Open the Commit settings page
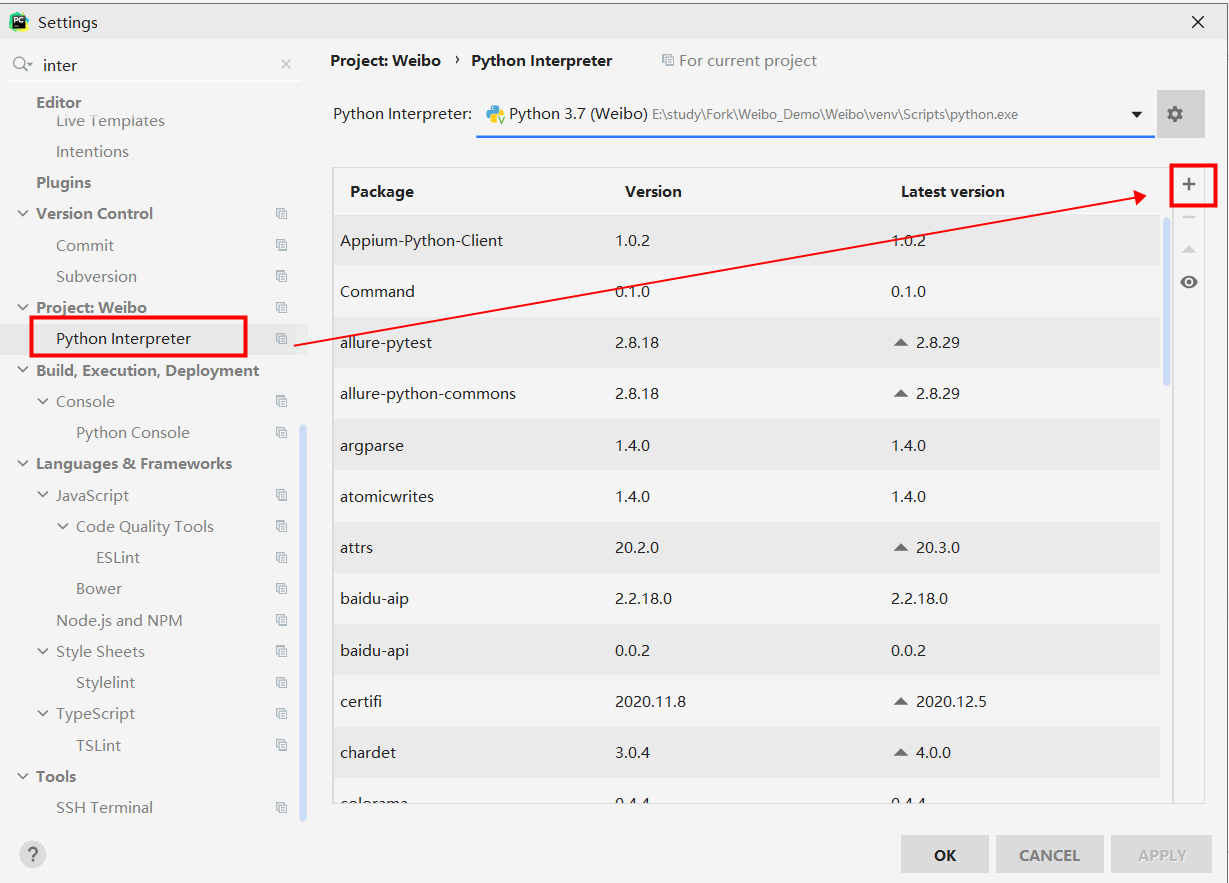This screenshot has width=1229, height=883. tap(85, 245)
